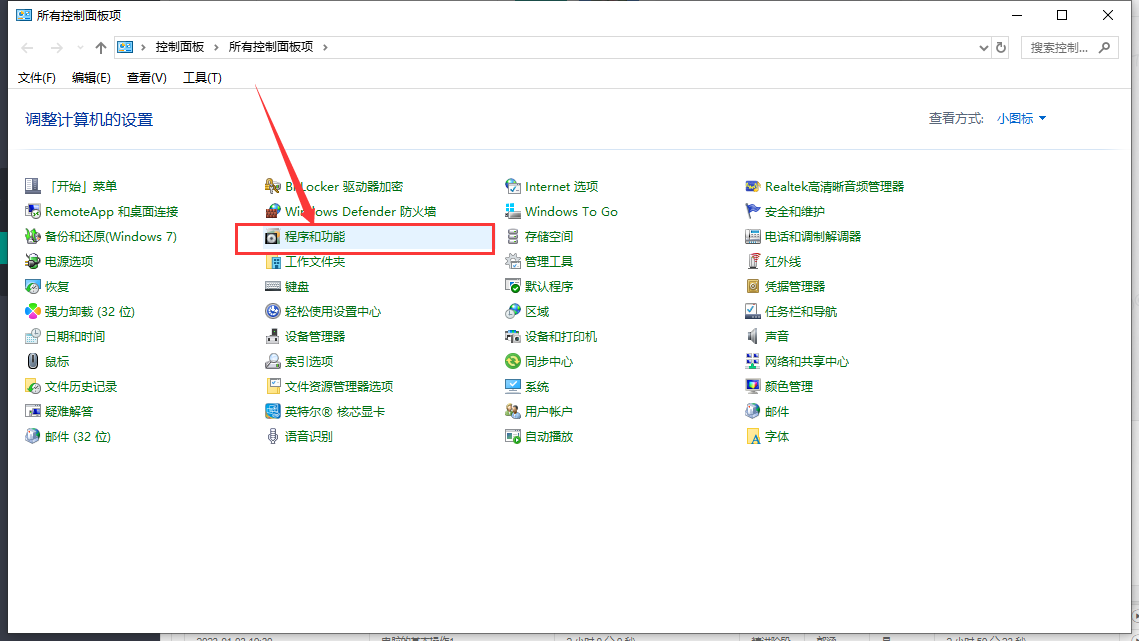
Task: Open the 红外线 link
Action: (x=783, y=262)
